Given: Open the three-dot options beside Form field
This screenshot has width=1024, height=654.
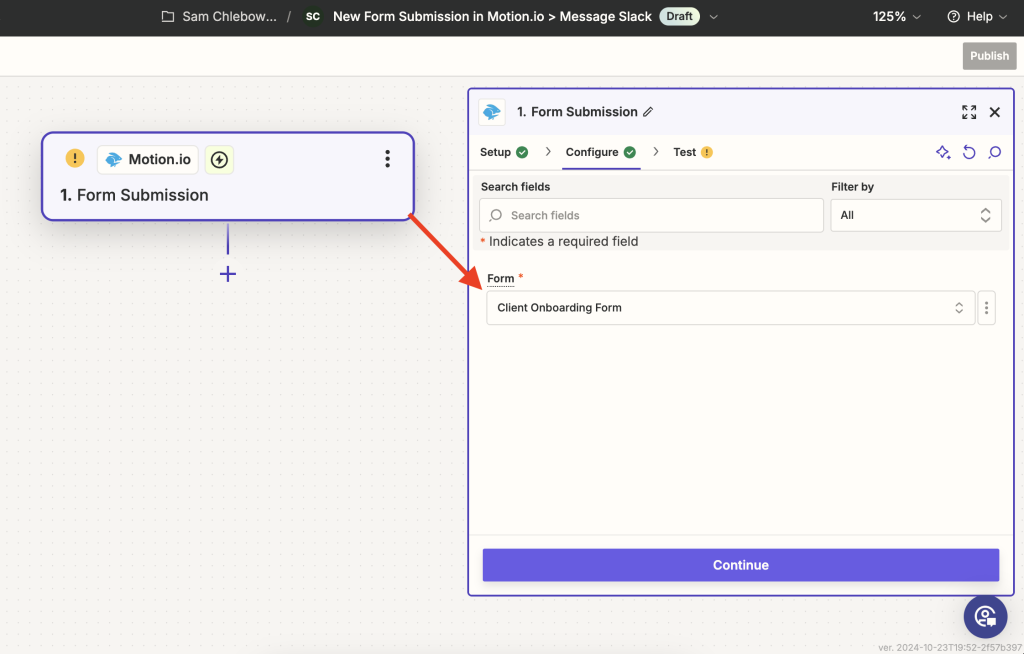Looking at the screenshot, I should click(x=986, y=308).
